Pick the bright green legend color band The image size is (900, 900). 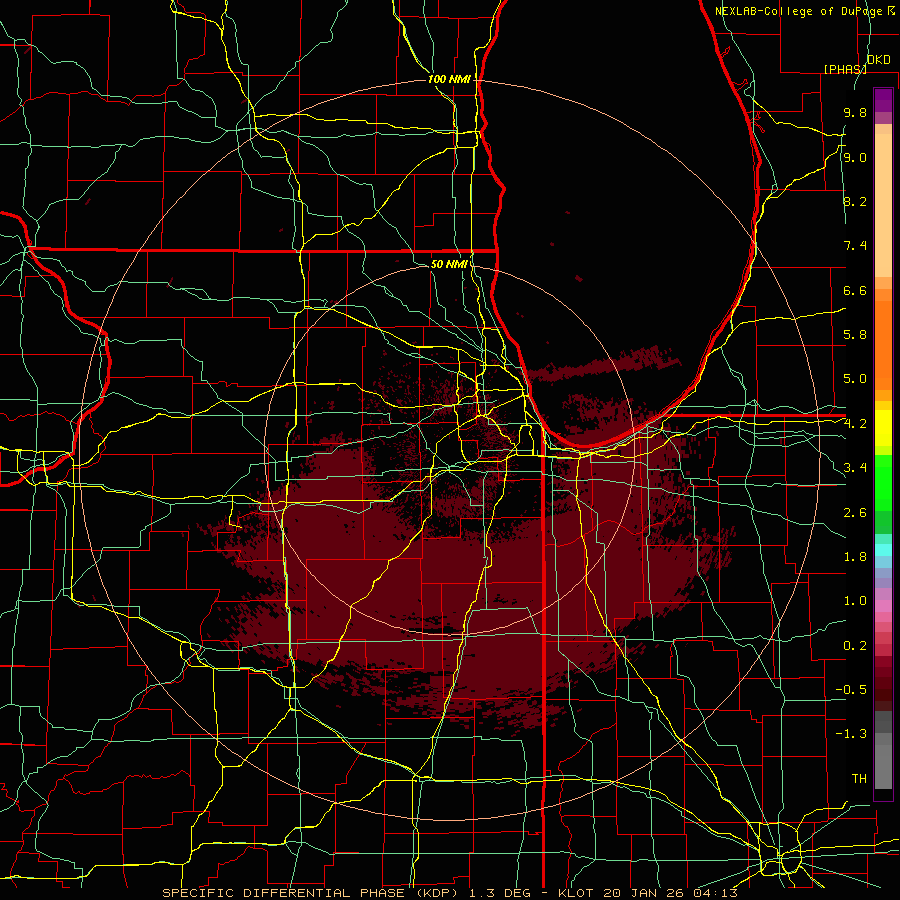coord(883,483)
